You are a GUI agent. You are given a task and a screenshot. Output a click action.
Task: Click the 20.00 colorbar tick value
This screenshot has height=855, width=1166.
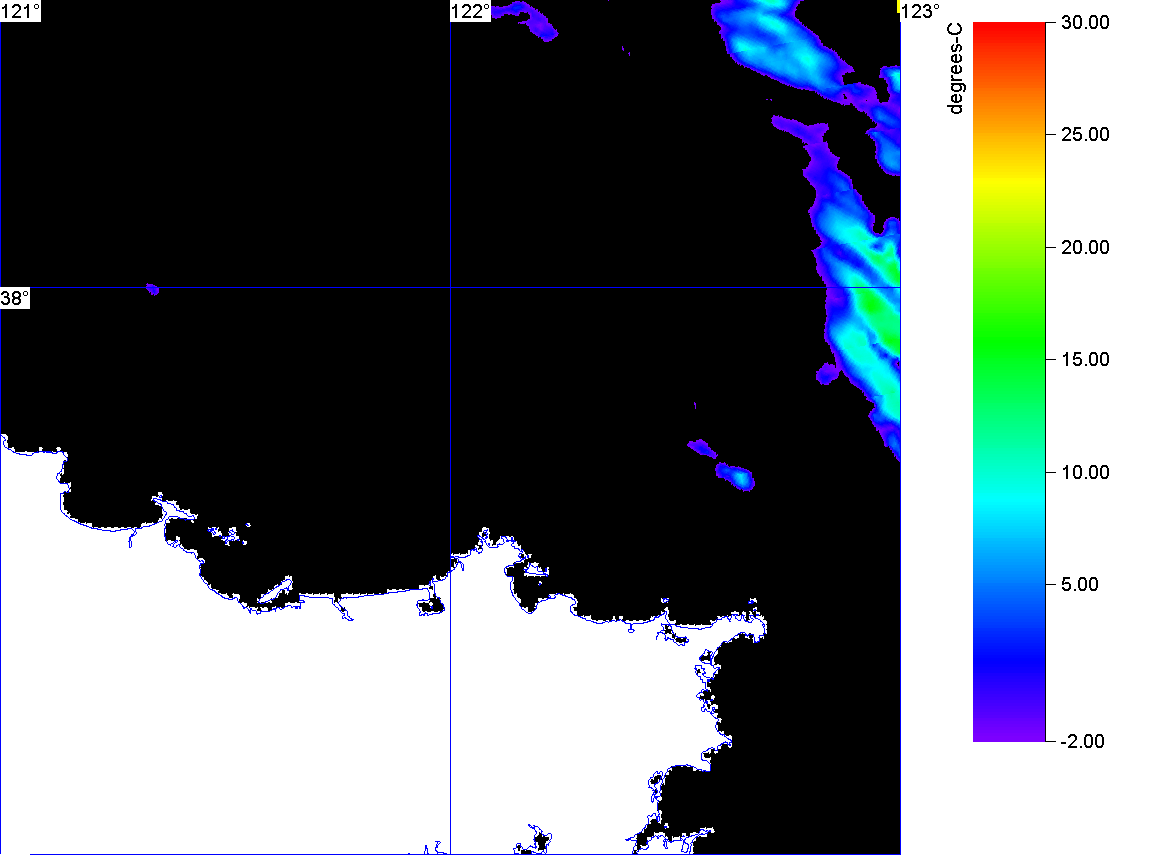coord(1085,248)
